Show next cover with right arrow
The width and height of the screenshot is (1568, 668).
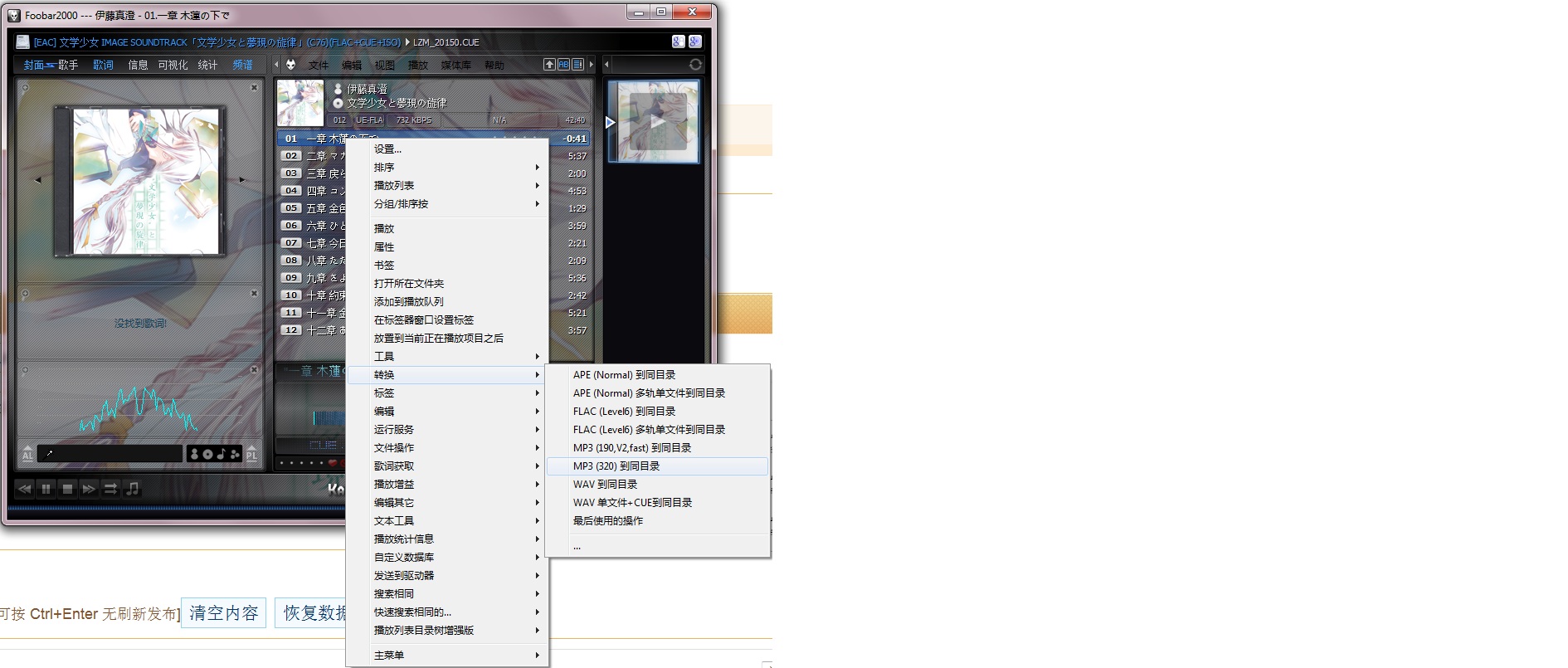pos(242,179)
